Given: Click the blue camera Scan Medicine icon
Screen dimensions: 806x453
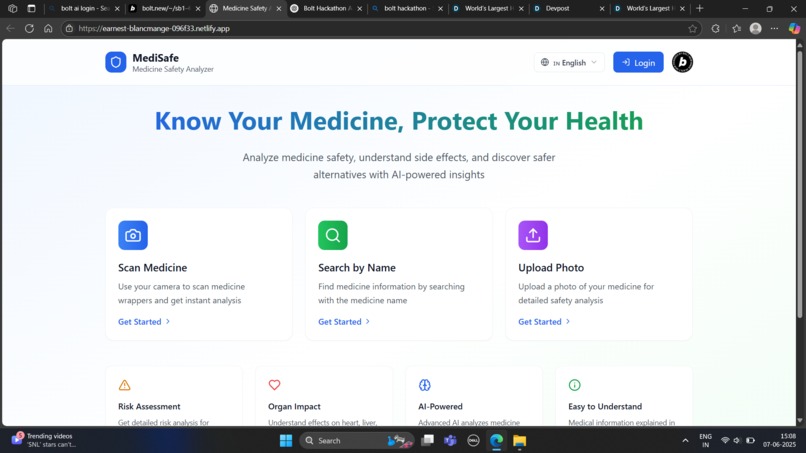Looking at the screenshot, I should click(133, 235).
